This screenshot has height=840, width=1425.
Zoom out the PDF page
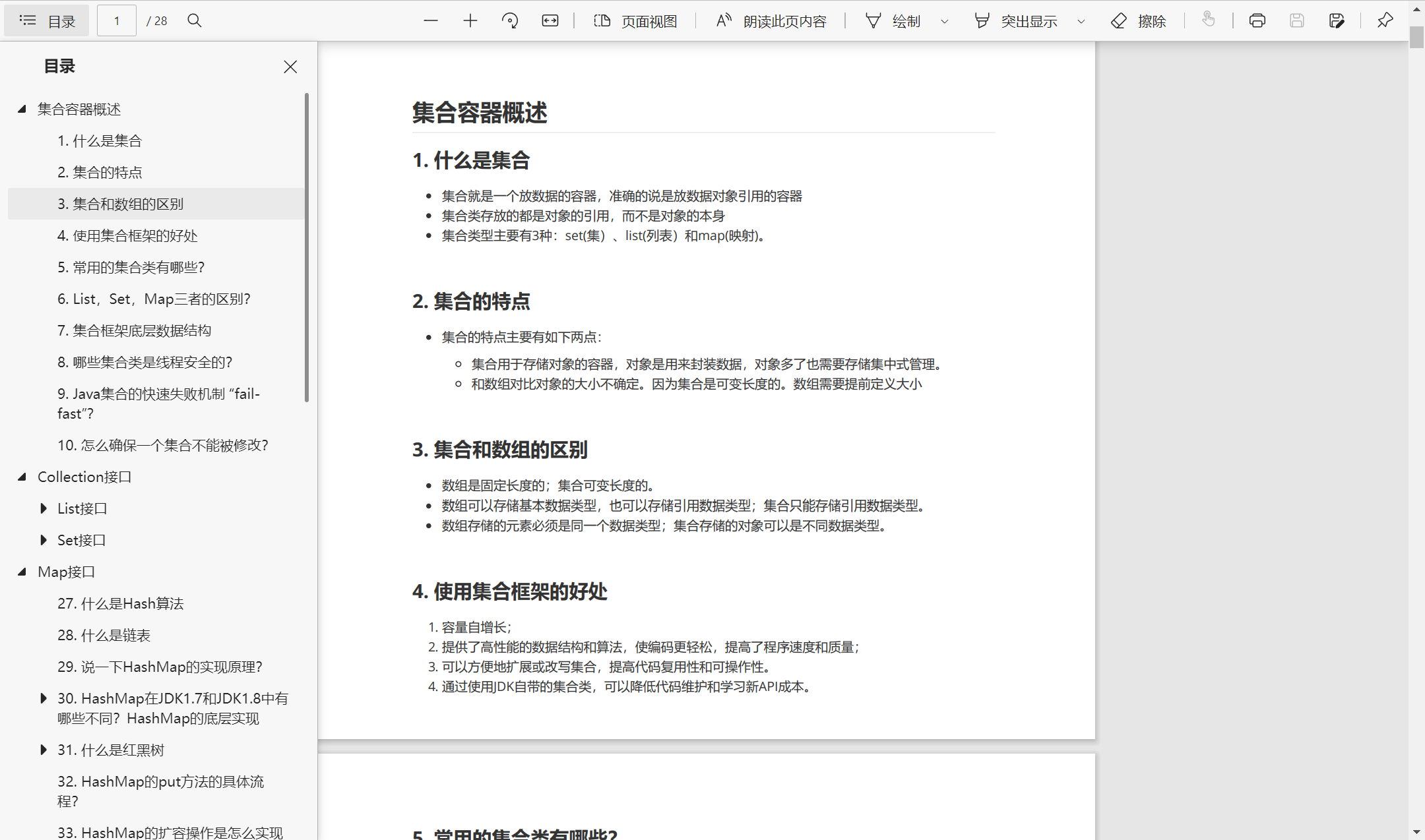point(431,20)
